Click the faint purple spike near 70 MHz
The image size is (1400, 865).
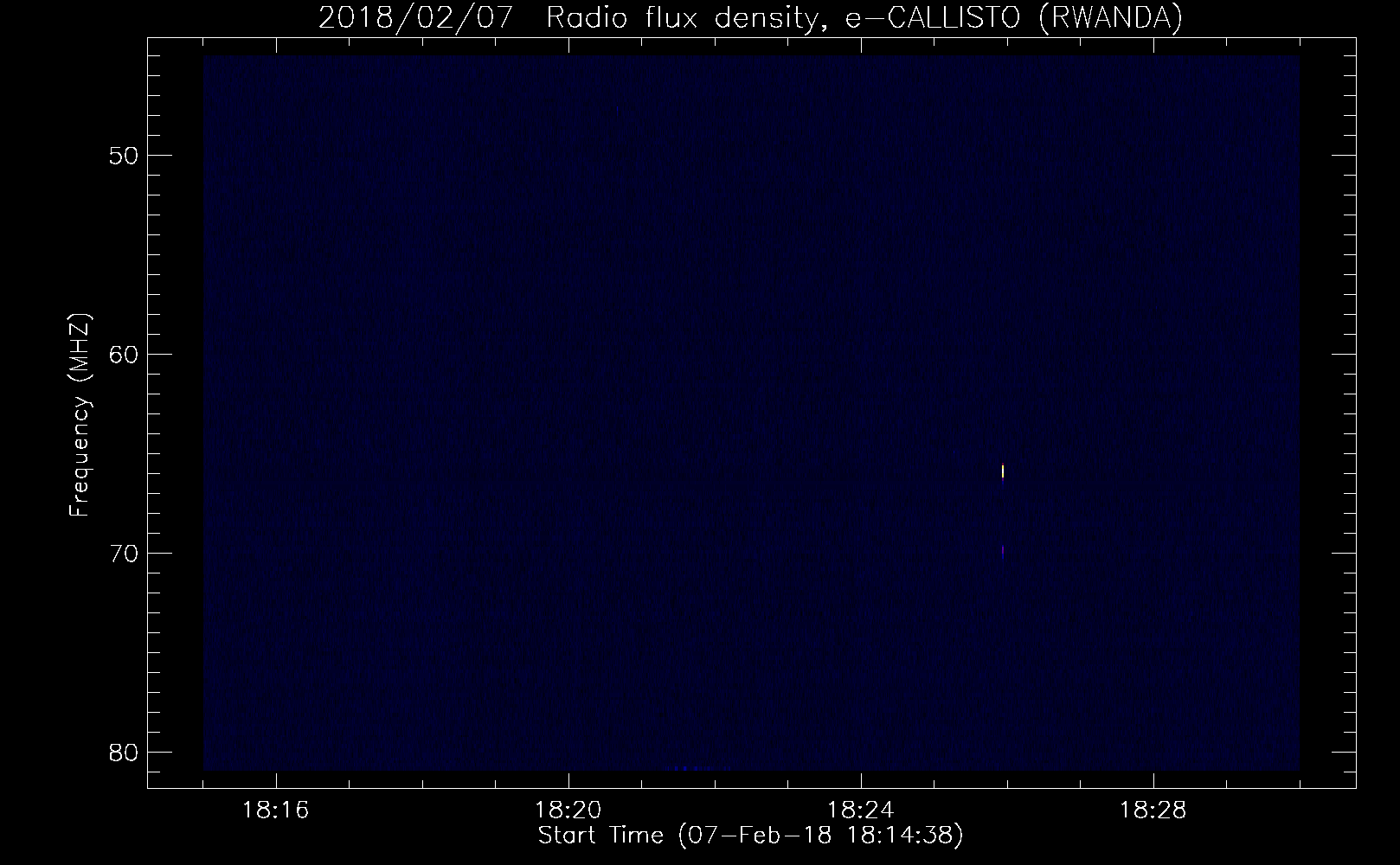click(1003, 552)
